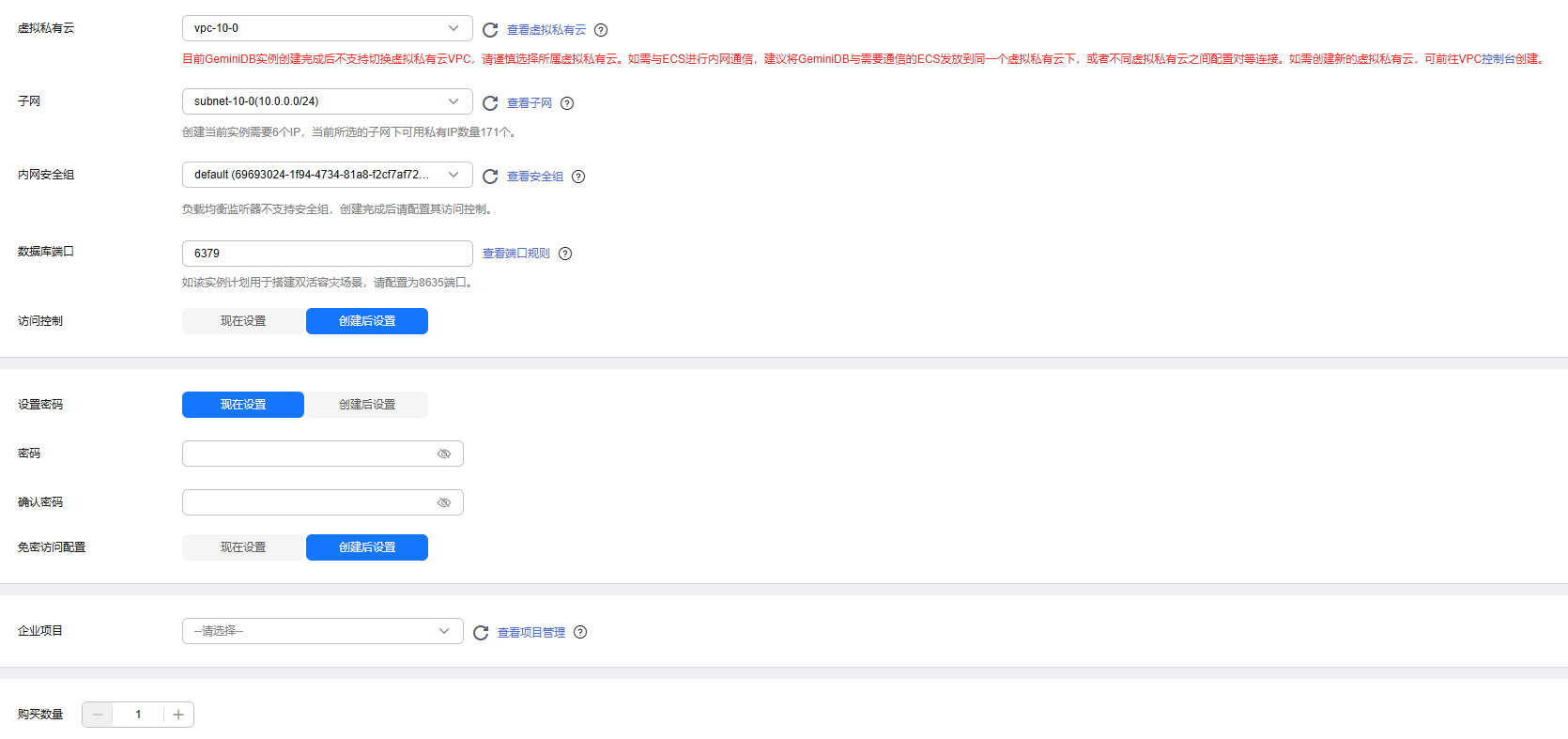1568x739 pixels.
Task: Click into the 密码 input field
Action: [x=323, y=454]
